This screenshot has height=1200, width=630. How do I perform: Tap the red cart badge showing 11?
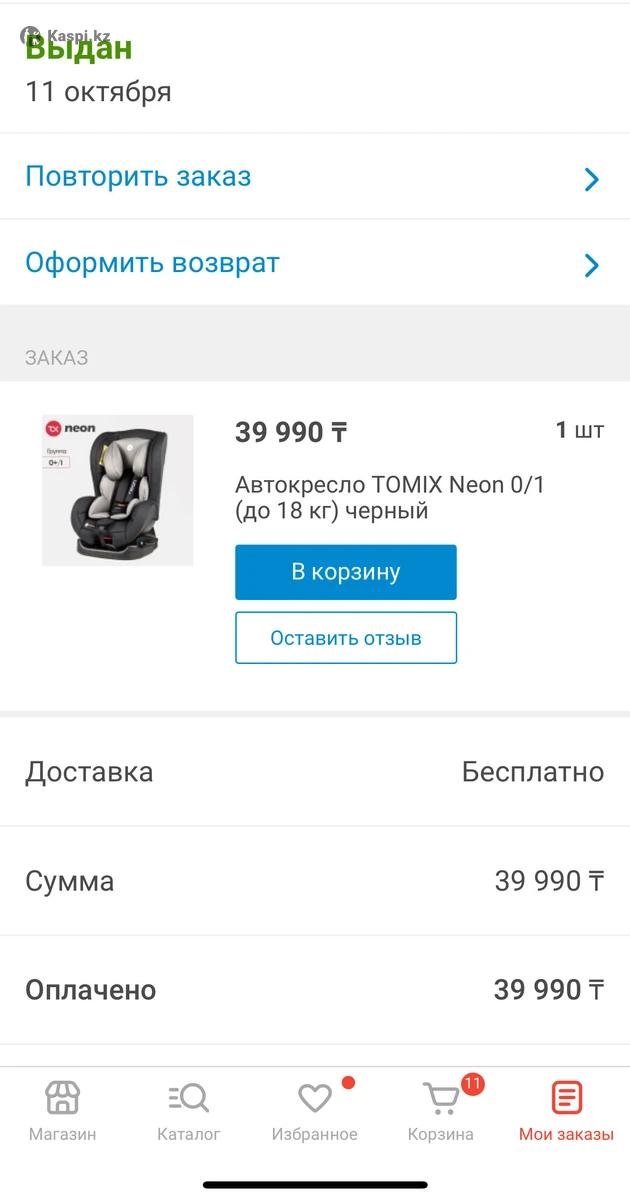click(x=472, y=1084)
